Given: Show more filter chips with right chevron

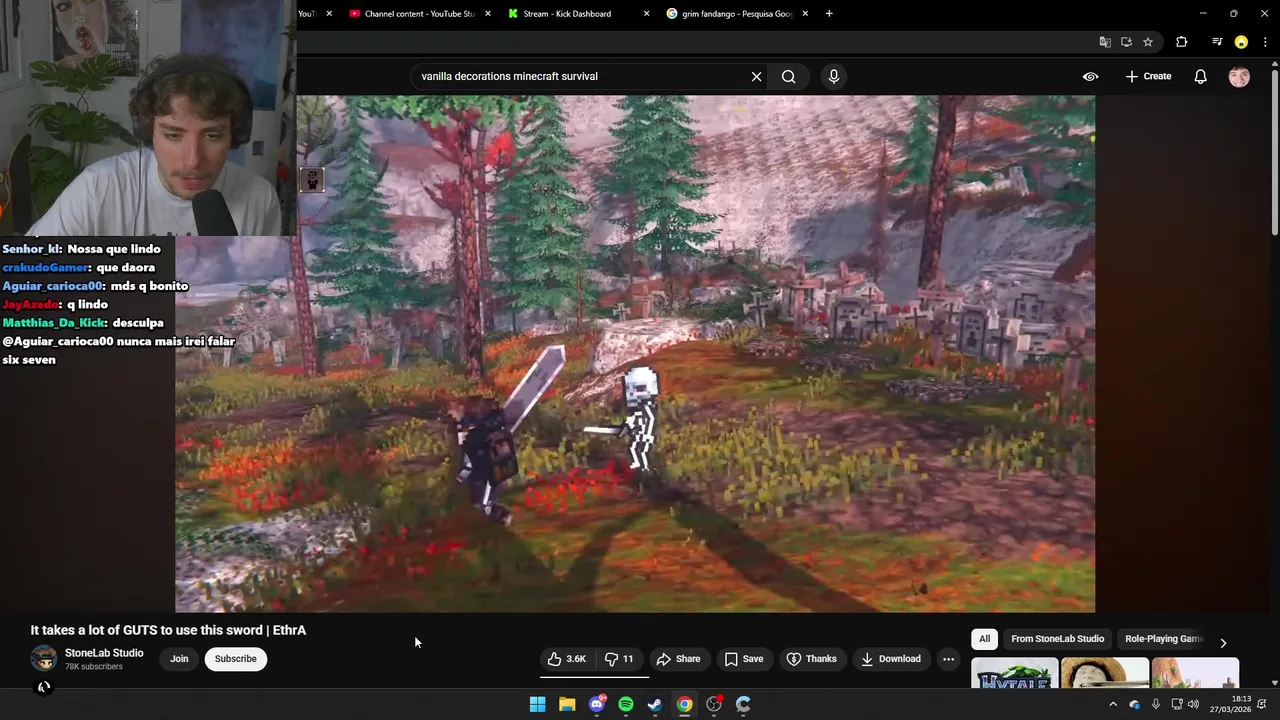Looking at the screenshot, I should click(1223, 642).
